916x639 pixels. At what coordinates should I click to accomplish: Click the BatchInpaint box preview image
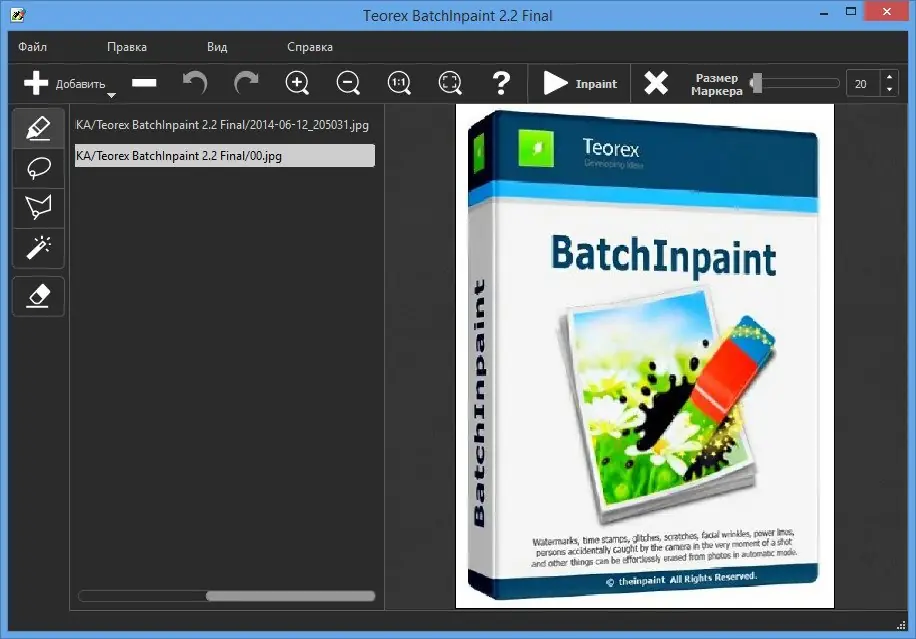click(x=644, y=356)
